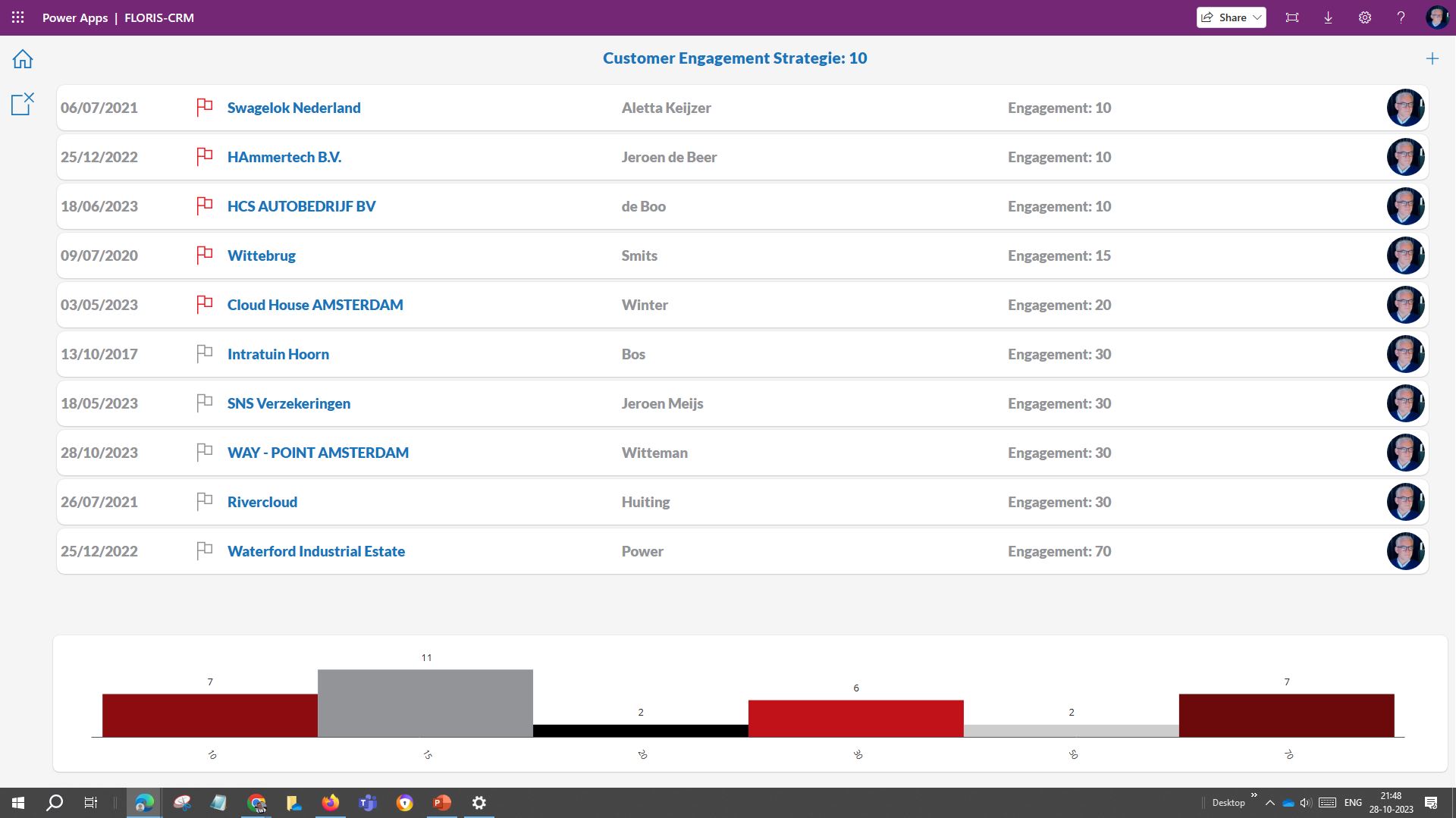Viewport: 1456px width, 818px height.
Task: Select the maroon chart bar for engagement 70
Action: tap(1287, 715)
